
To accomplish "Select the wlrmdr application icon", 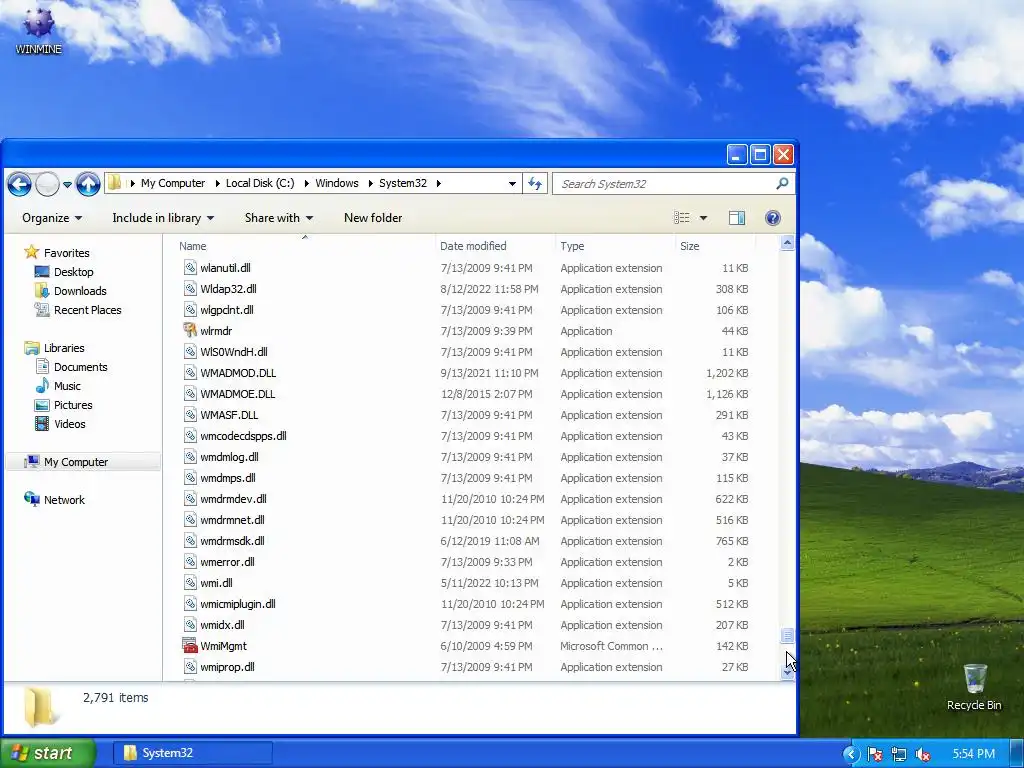I will tap(189, 330).
